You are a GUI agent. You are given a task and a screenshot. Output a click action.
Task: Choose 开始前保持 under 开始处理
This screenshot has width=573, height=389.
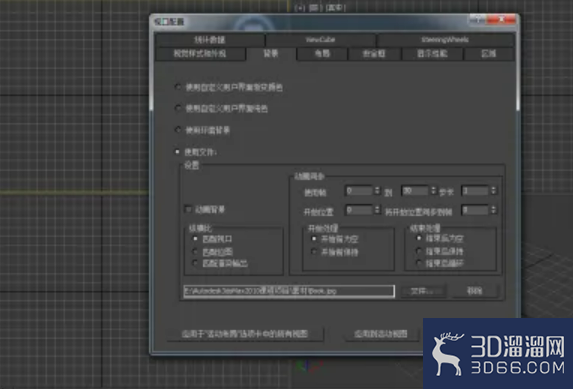click(x=314, y=252)
